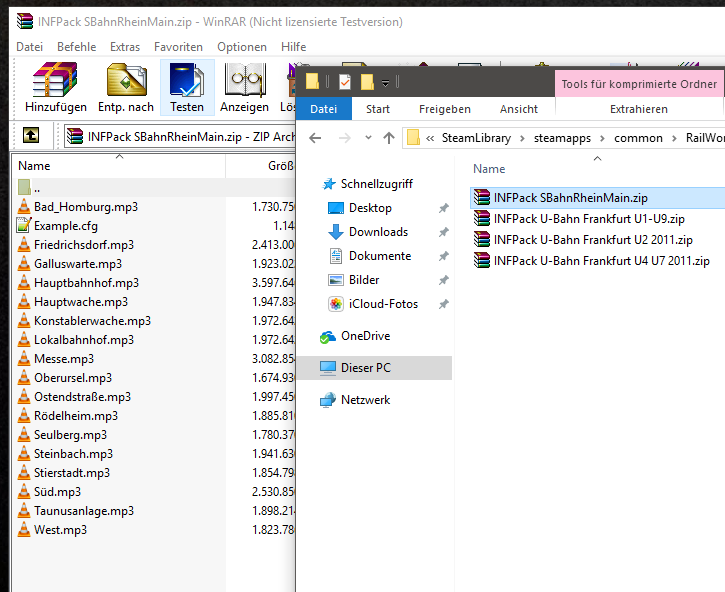Go up one level in Explorer

[x=389, y=138]
